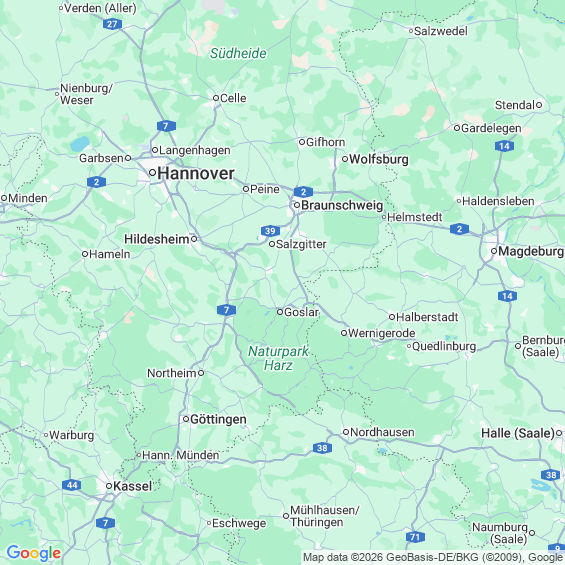Image resolution: width=565 pixels, height=565 pixels.
Task: Click the A39 highway shield near Salzgitter
Action: coord(270,231)
